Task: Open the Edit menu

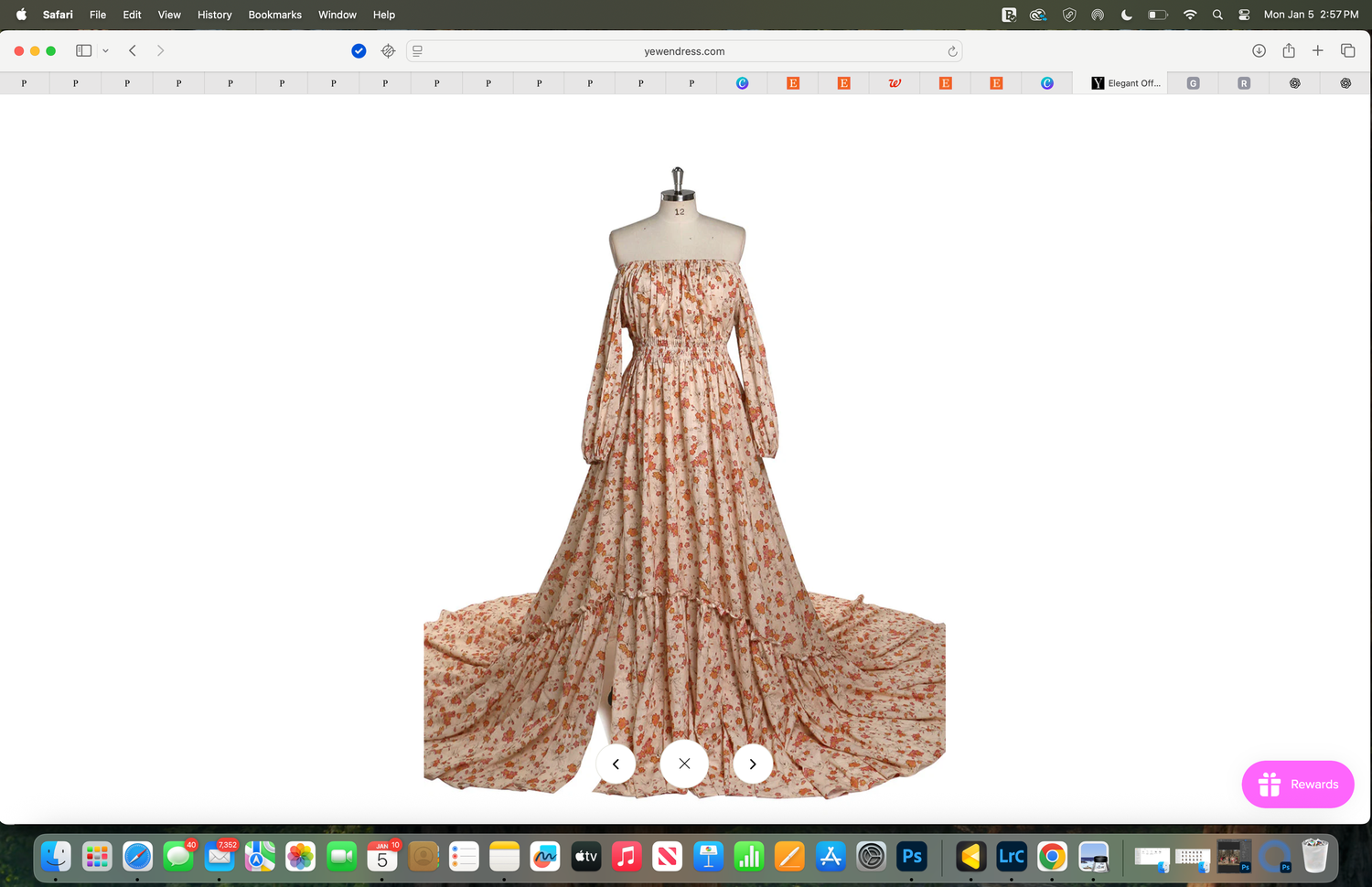Action: point(133,15)
